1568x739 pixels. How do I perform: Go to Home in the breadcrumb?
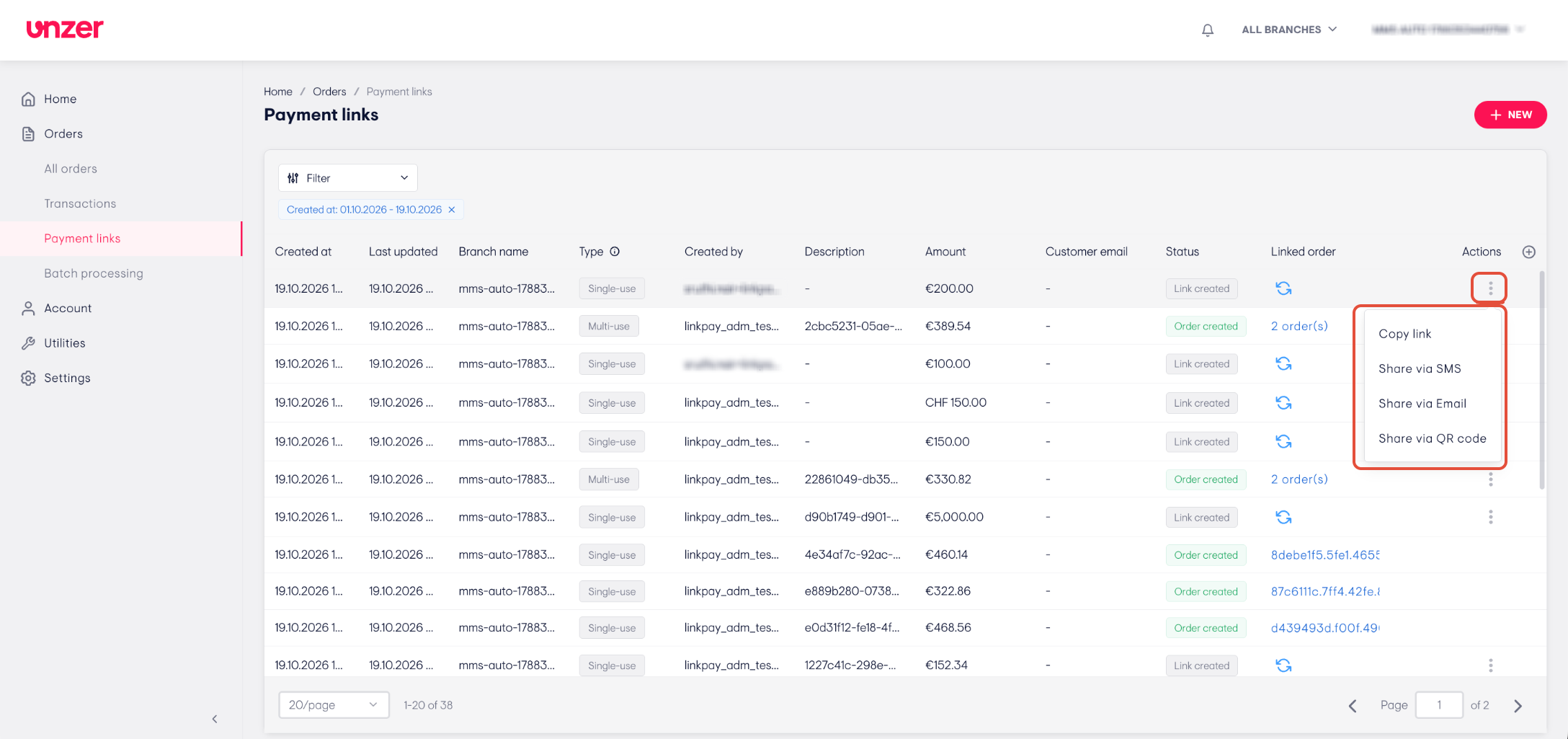pos(278,92)
